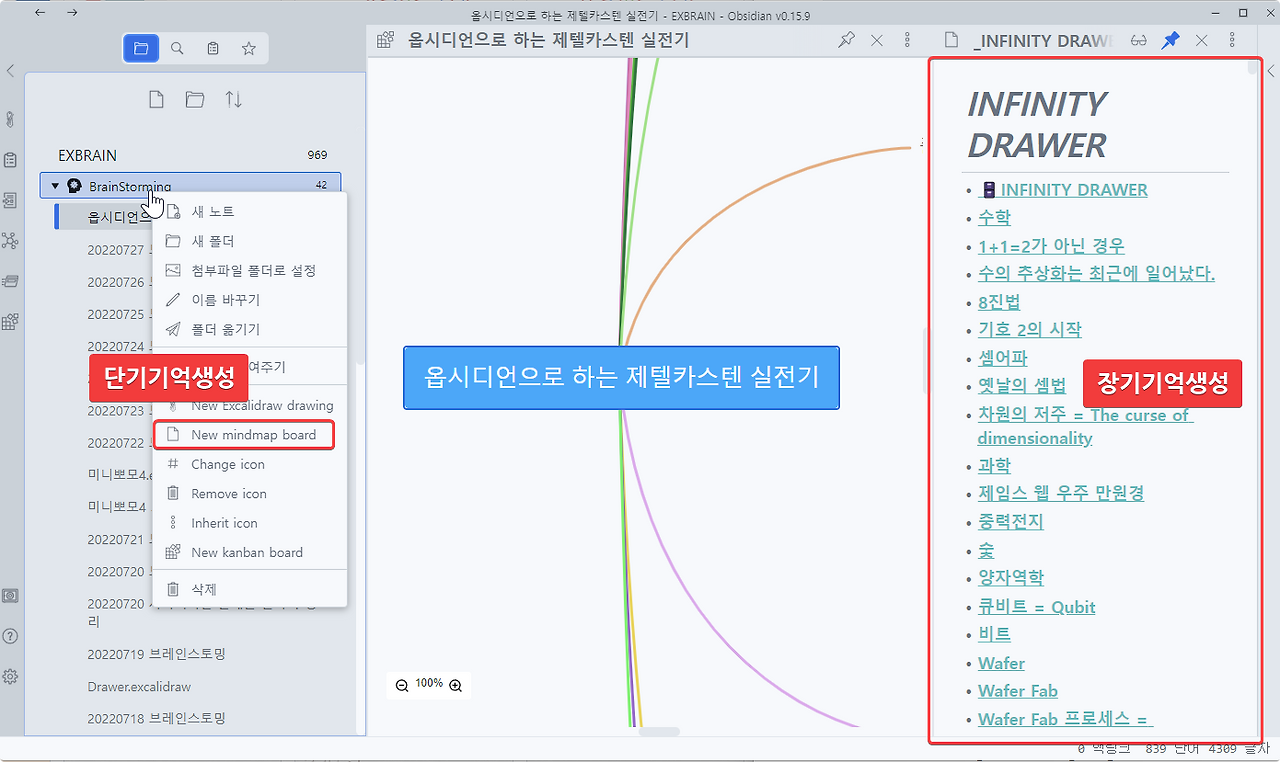Click the _INFINITY DRAWER pane vertical scrollbar
The width and height of the screenshot is (1280, 762).
[1253, 69]
